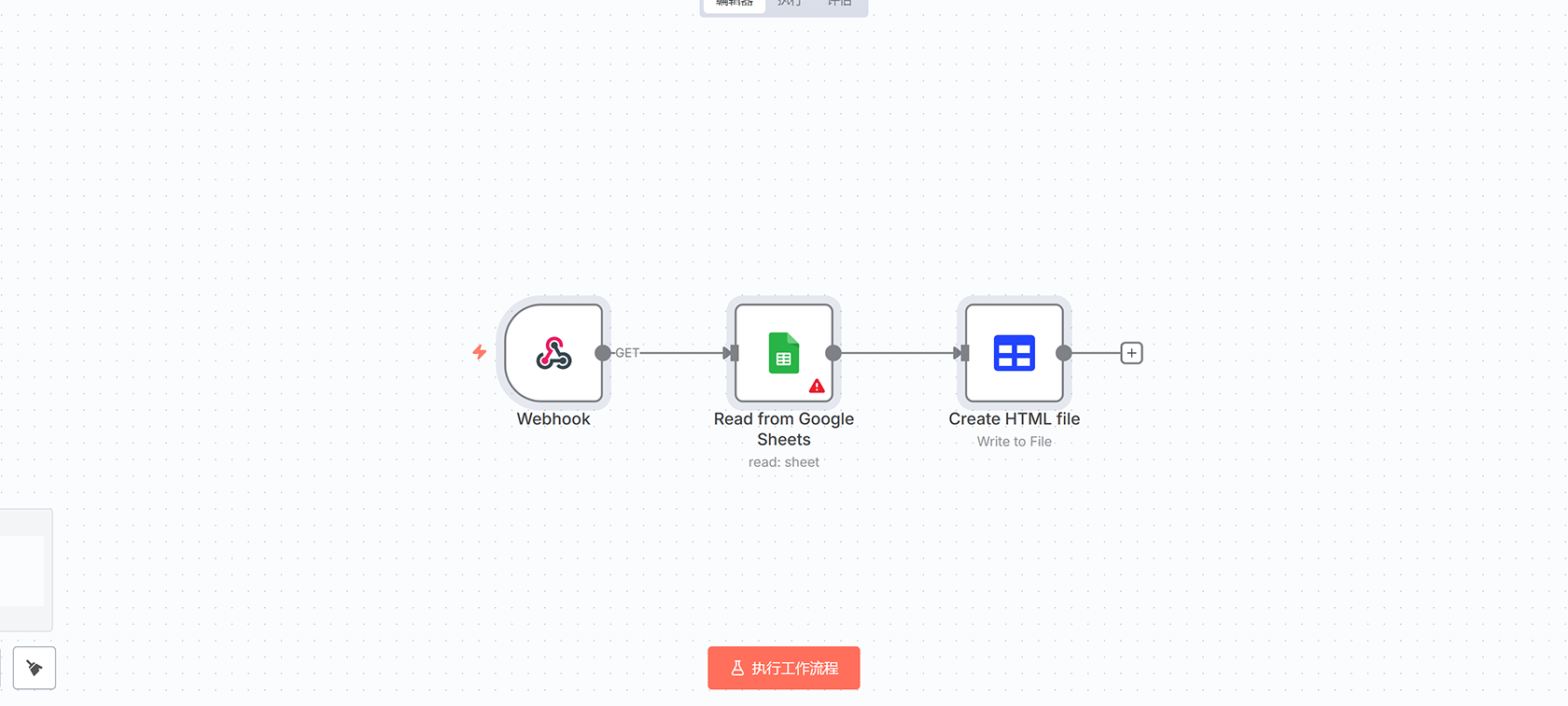Image resolution: width=1568 pixels, height=706 pixels.
Task: Switch to the 编辑器 tab
Action: [x=734, y=5]
